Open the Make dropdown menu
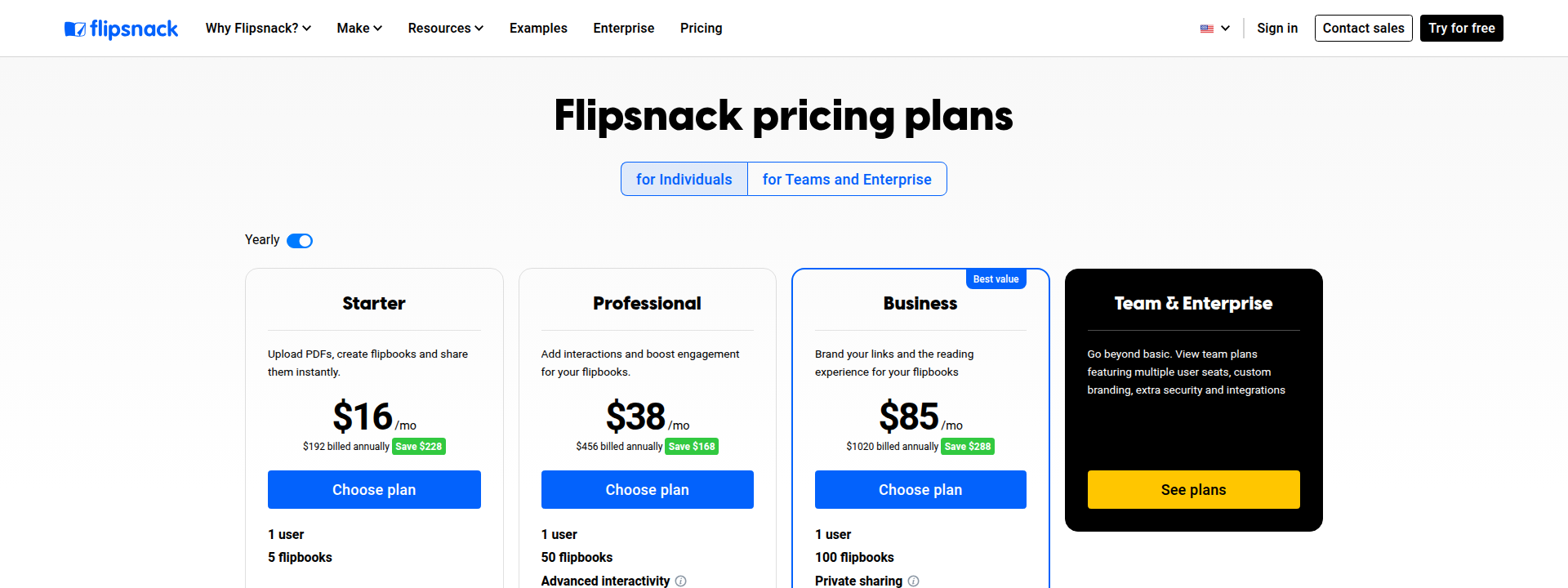Screen dimensions: 1568x588 359,28
